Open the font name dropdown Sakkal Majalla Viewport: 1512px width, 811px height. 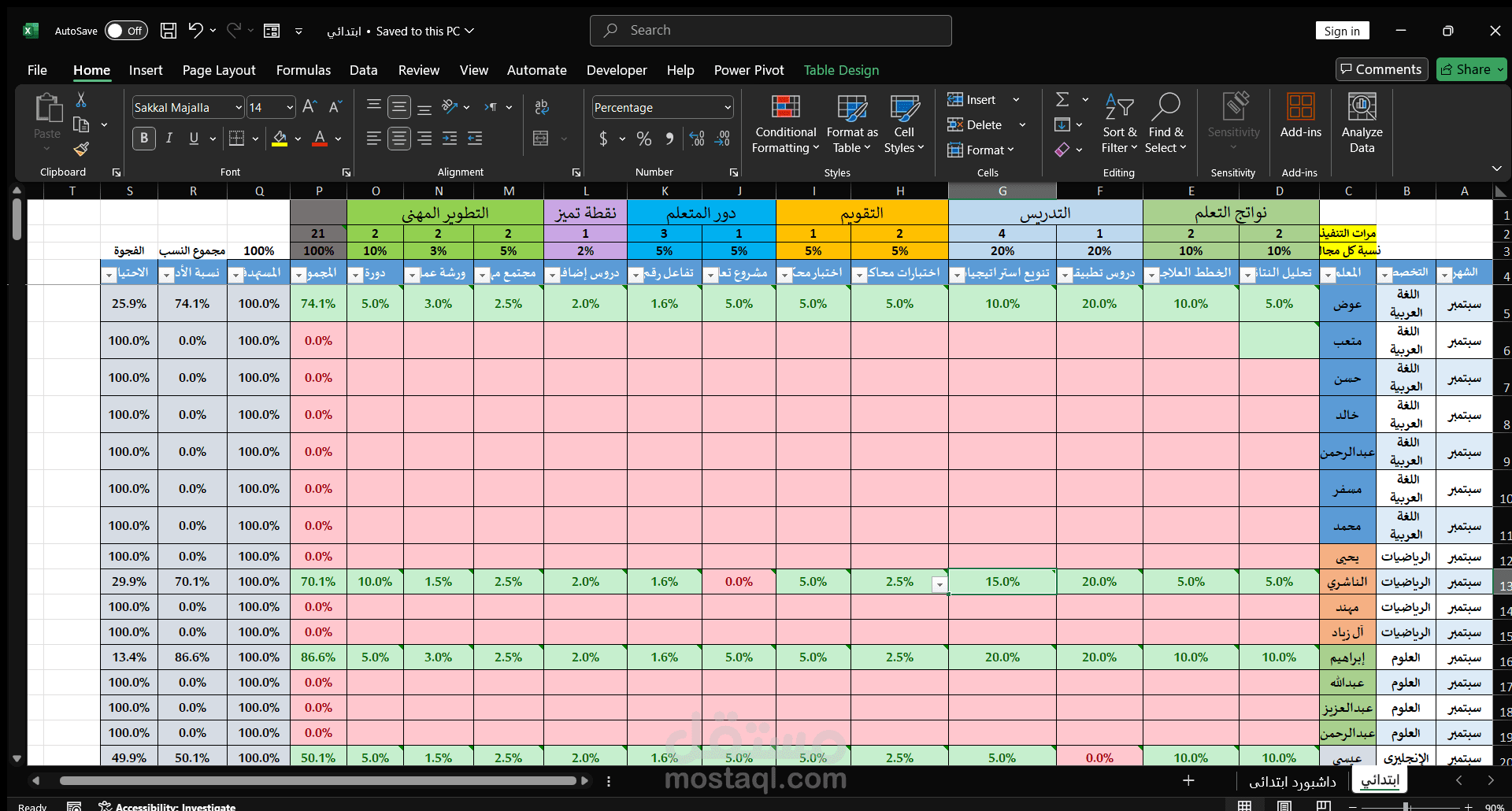[239, 108]
